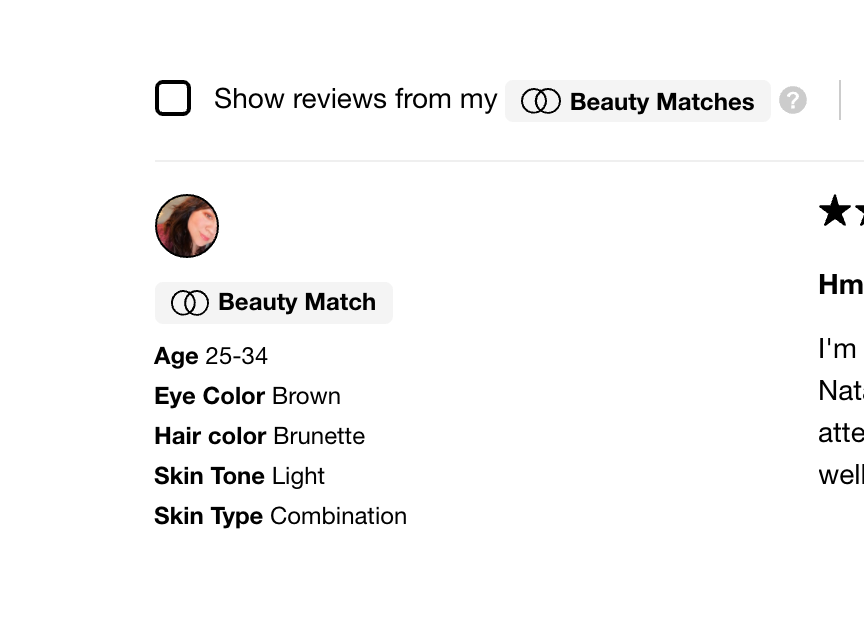The width and height of the screenshot is (864, 643).
Task: Click the partially visible second rating star
Action: (859, 211)
